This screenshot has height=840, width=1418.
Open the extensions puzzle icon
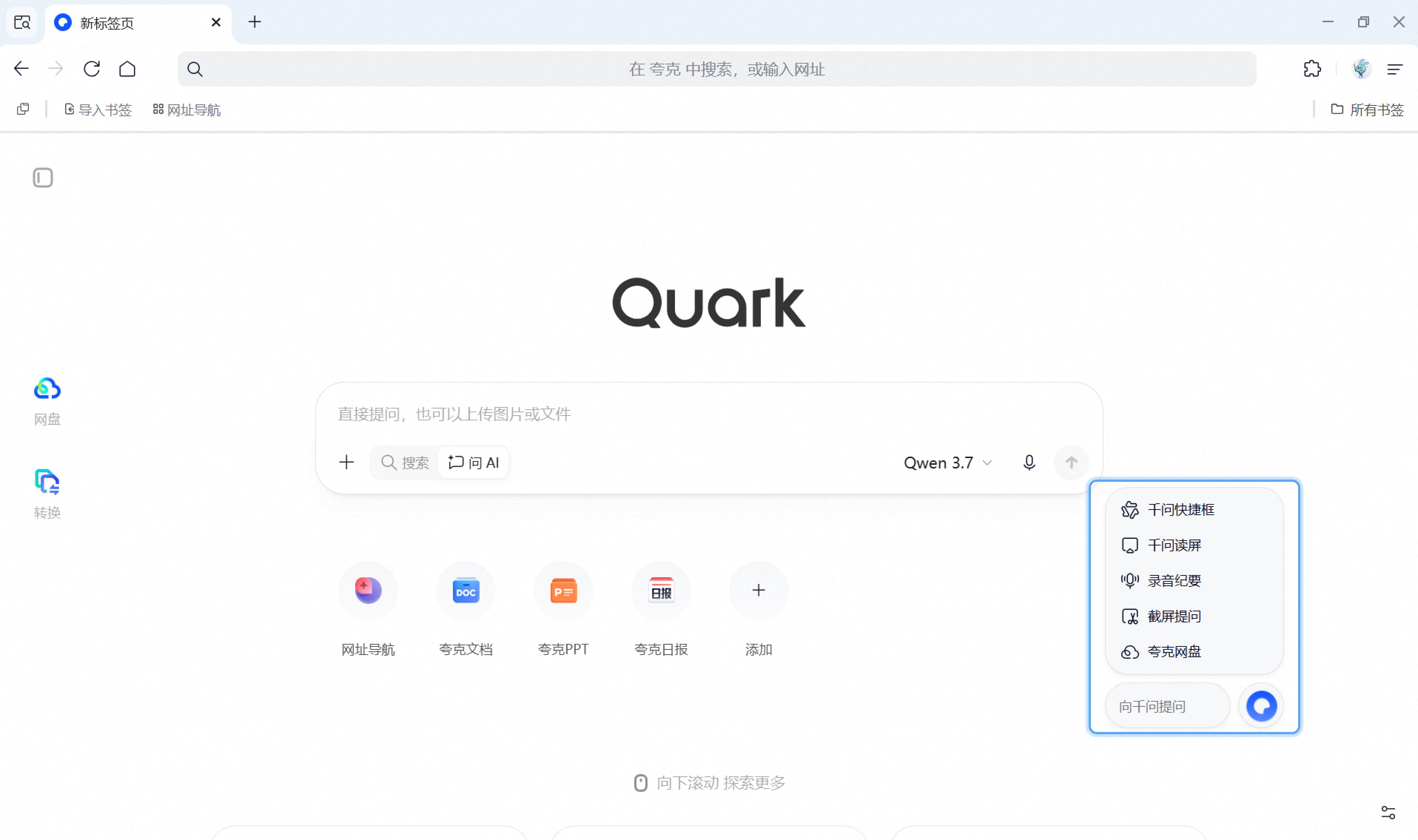tap(1312, 69)
